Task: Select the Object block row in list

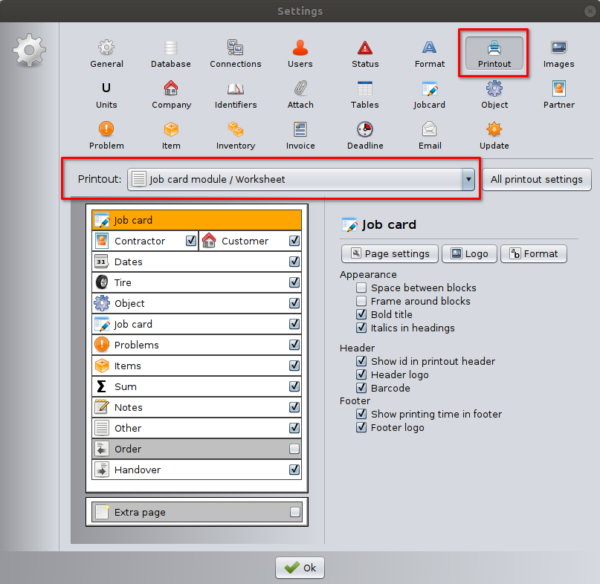Action: [197, 303]
